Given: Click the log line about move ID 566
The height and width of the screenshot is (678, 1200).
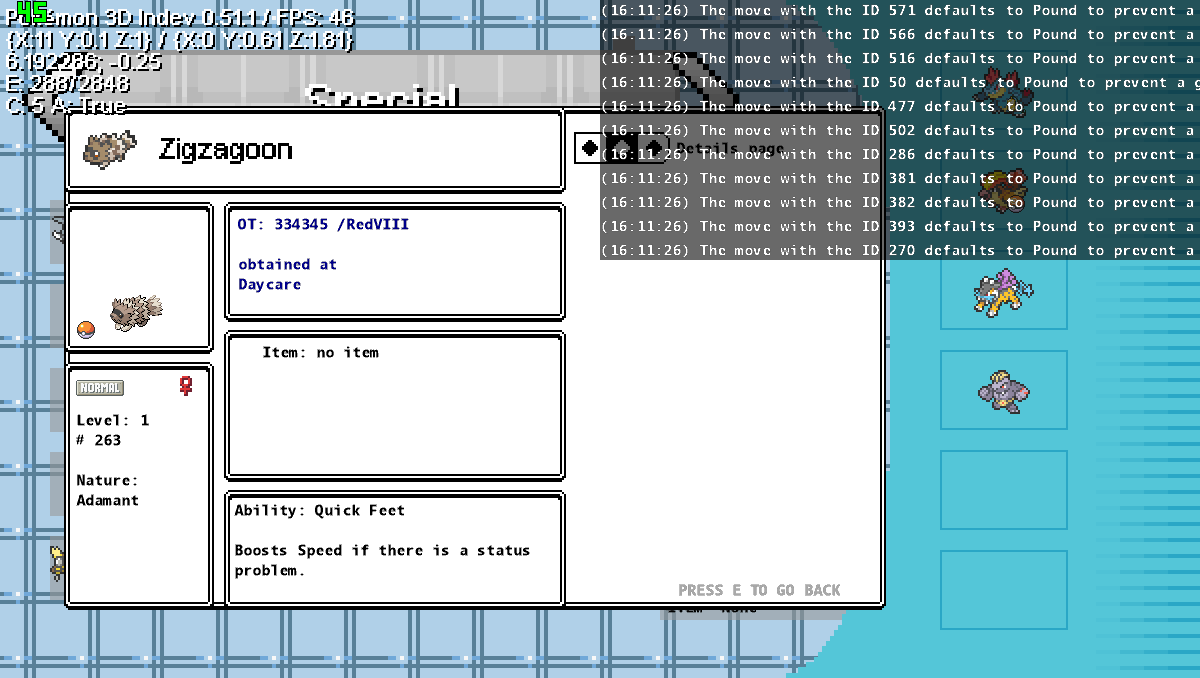Looking at the screenshot, I should [900, 35].
